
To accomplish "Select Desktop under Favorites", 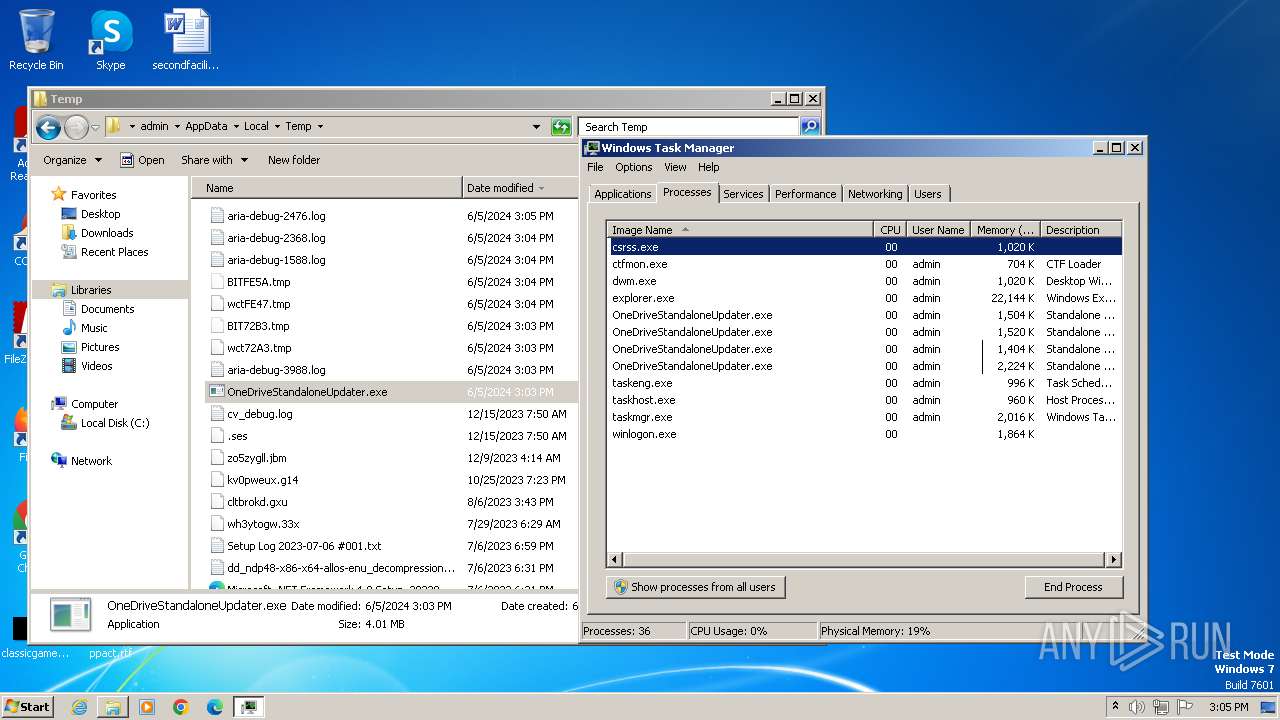I will 100,214.
